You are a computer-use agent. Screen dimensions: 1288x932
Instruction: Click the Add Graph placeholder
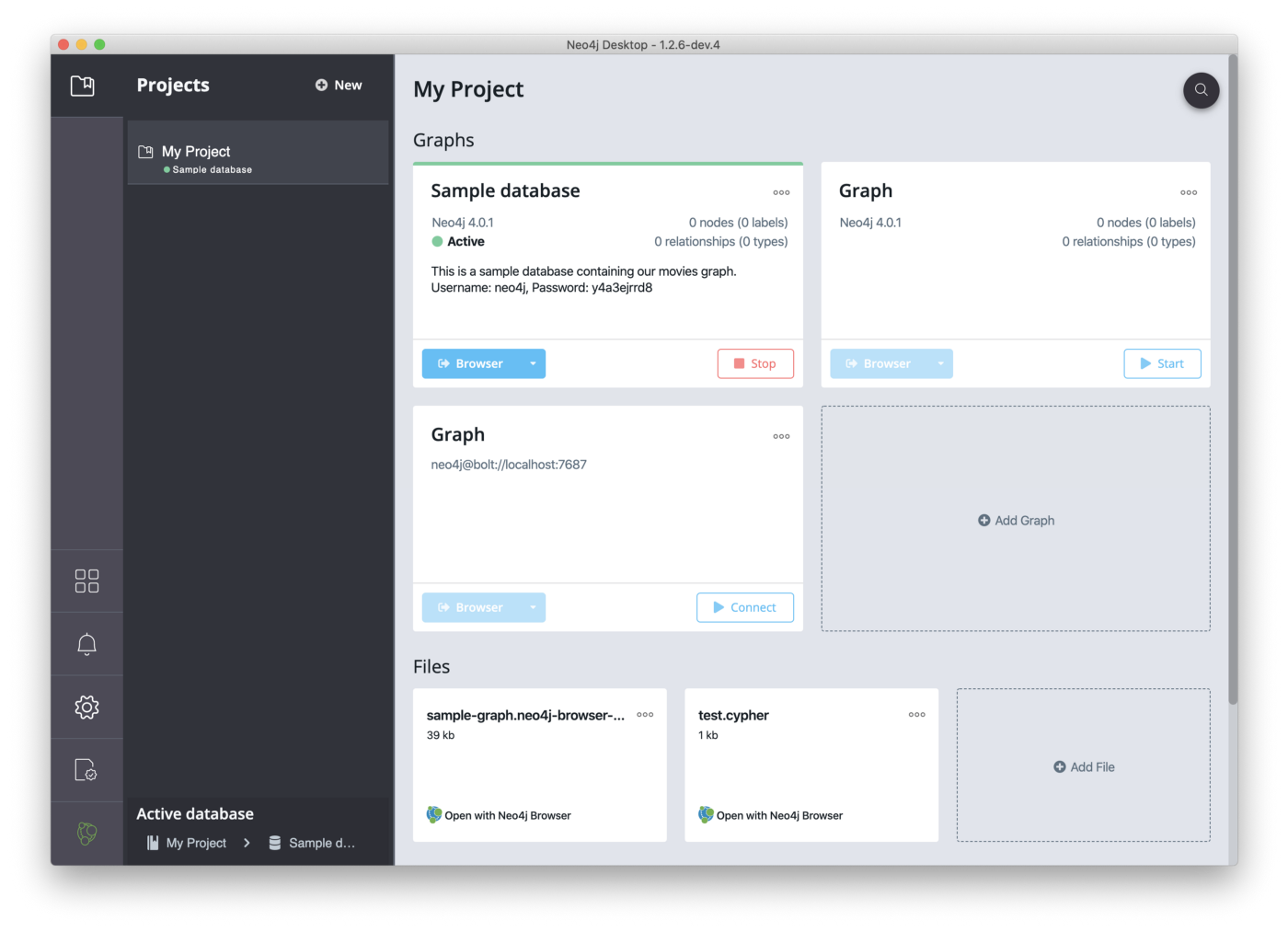1016,520
